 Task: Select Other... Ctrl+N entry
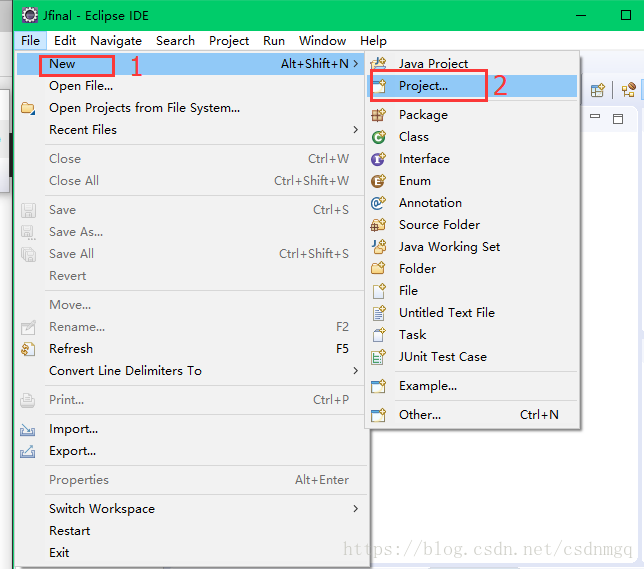(472, 415)
